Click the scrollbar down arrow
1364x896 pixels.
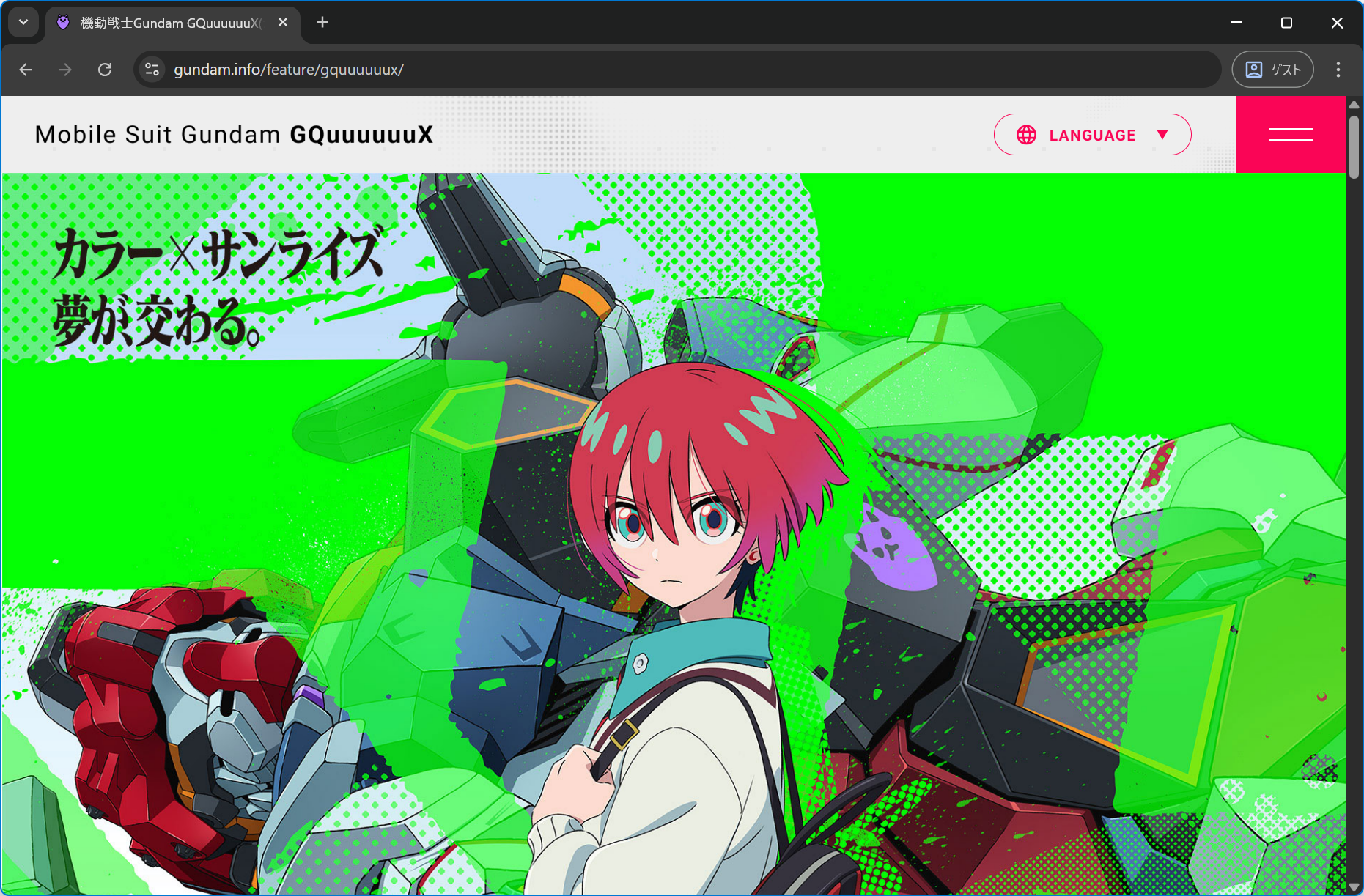tap(1354, 887)
